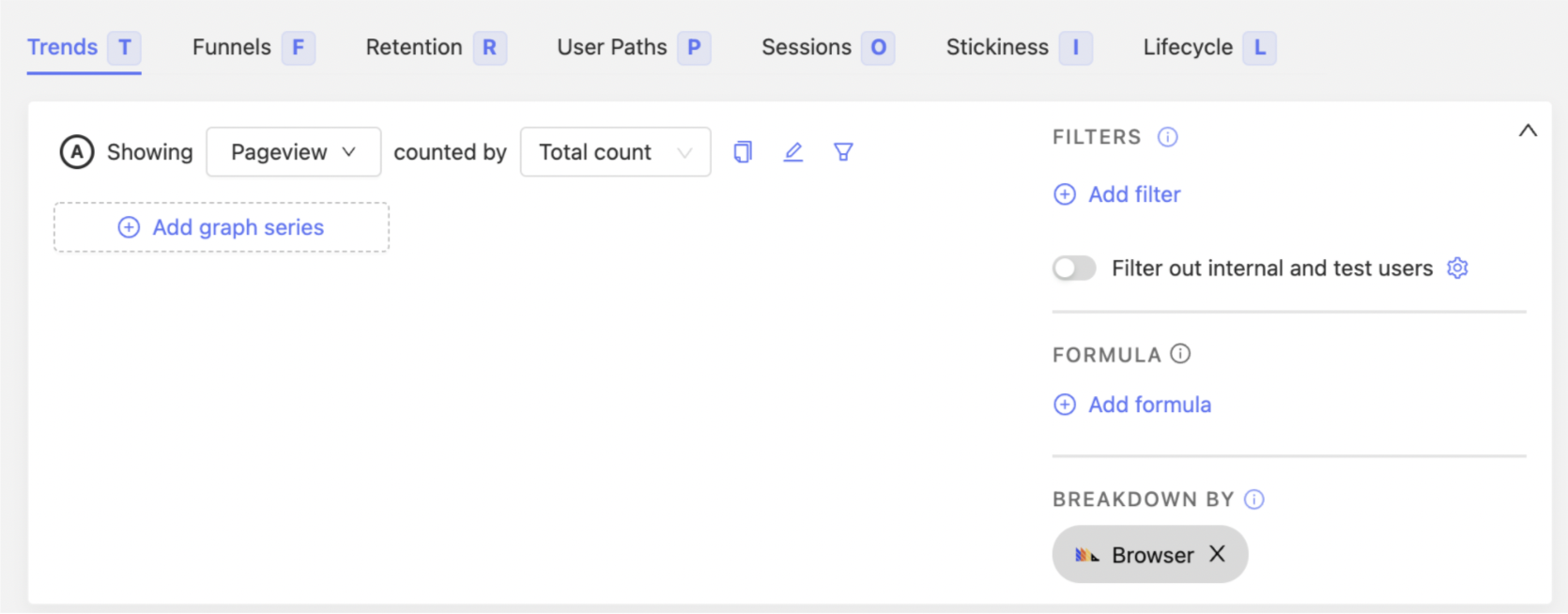
Task: Toggle filter out internal and test users
Action: [x=1074, y=269]
